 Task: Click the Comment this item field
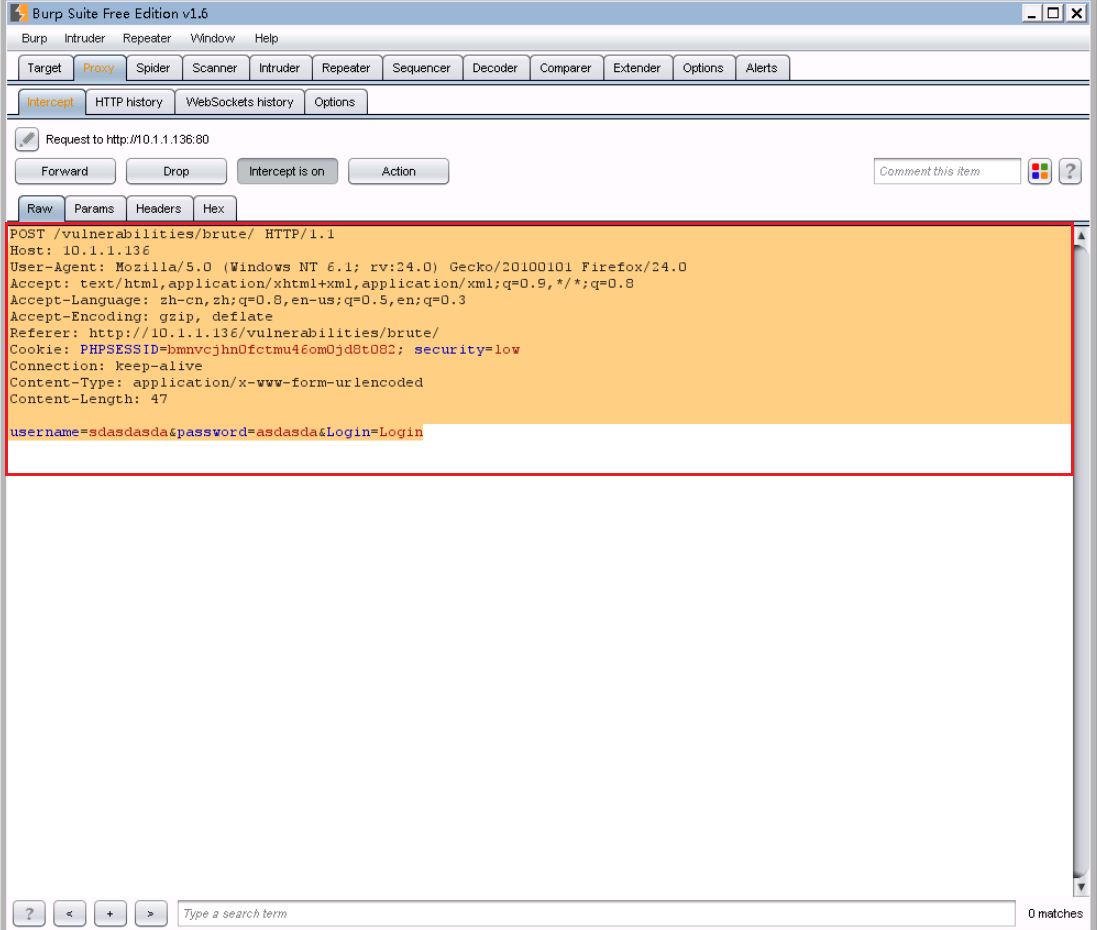pos(947,171)
